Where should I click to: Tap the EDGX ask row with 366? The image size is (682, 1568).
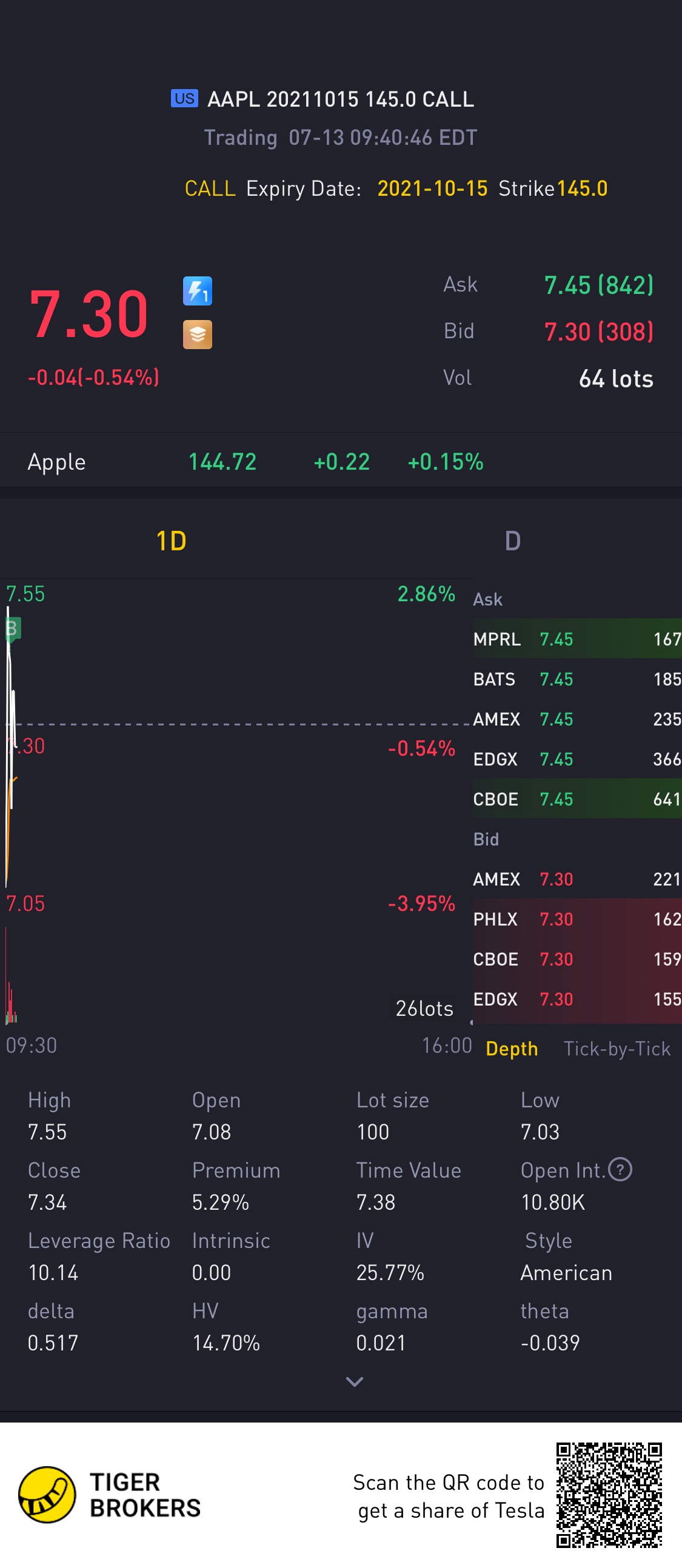(x=577, y=758)
